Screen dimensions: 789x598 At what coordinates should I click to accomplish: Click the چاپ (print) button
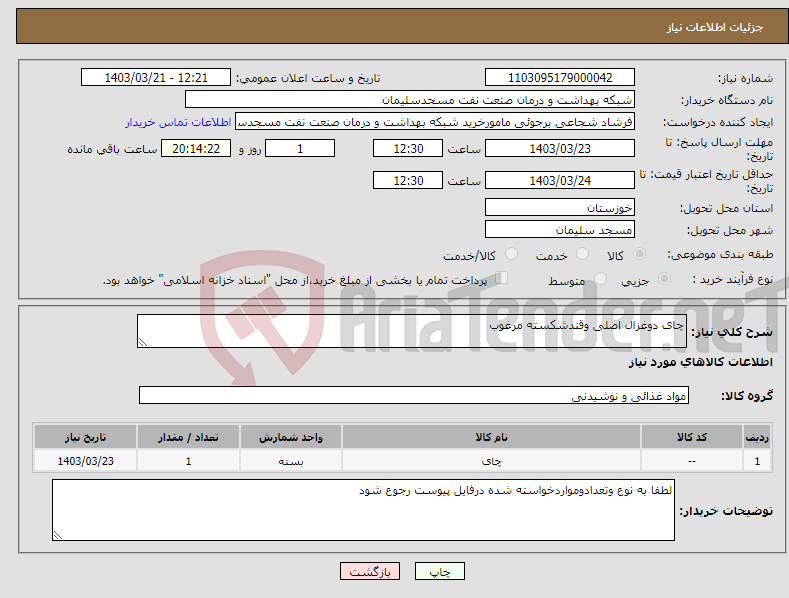pos(439,571)
